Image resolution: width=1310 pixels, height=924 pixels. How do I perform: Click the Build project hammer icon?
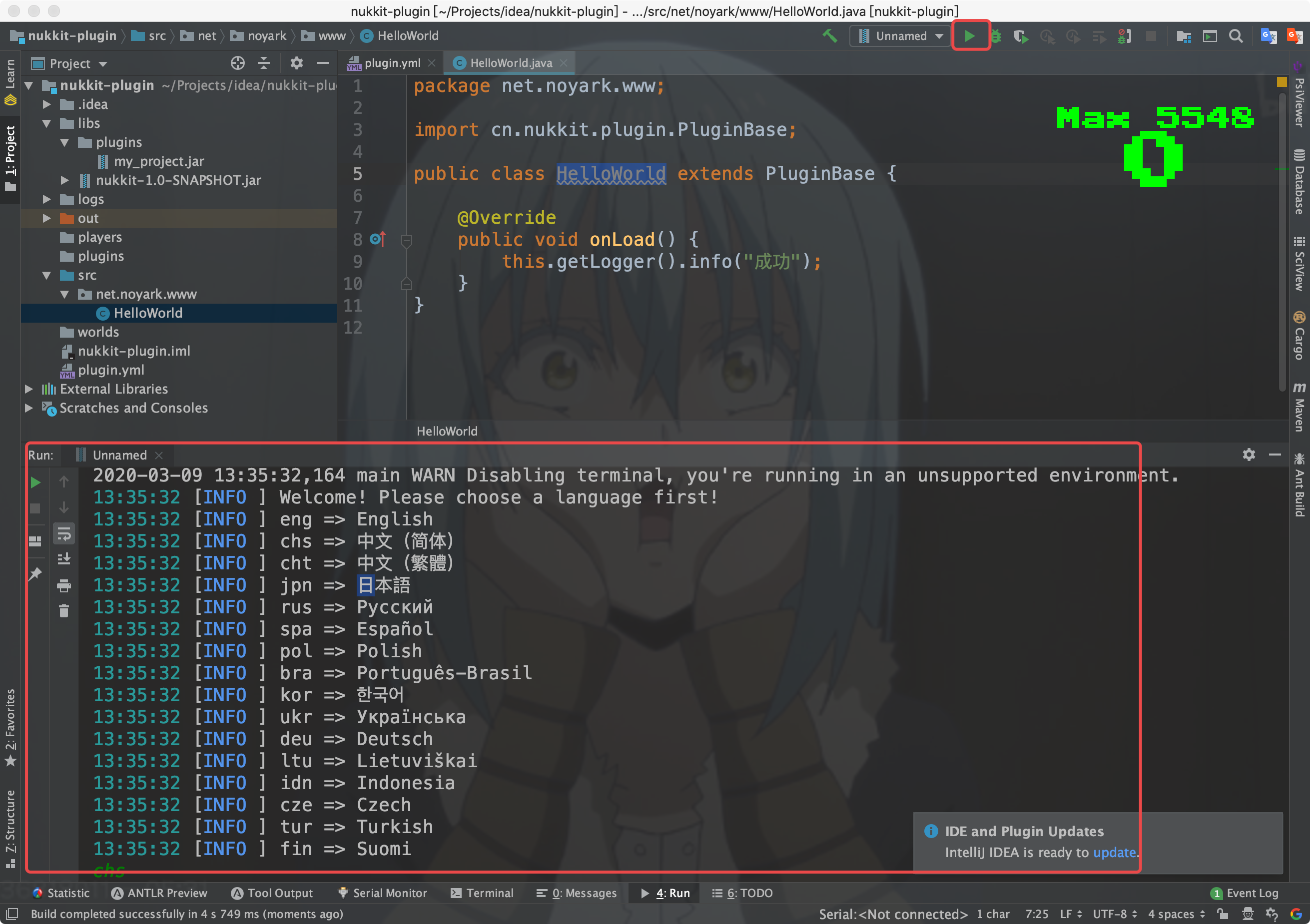(x=829, y=36)
